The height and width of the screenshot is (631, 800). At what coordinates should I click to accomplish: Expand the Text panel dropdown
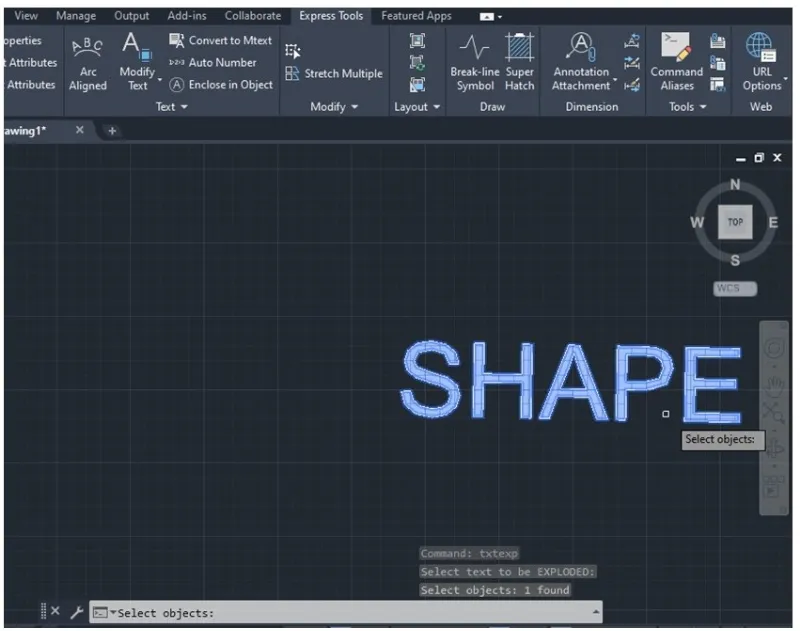pos(172,107)
